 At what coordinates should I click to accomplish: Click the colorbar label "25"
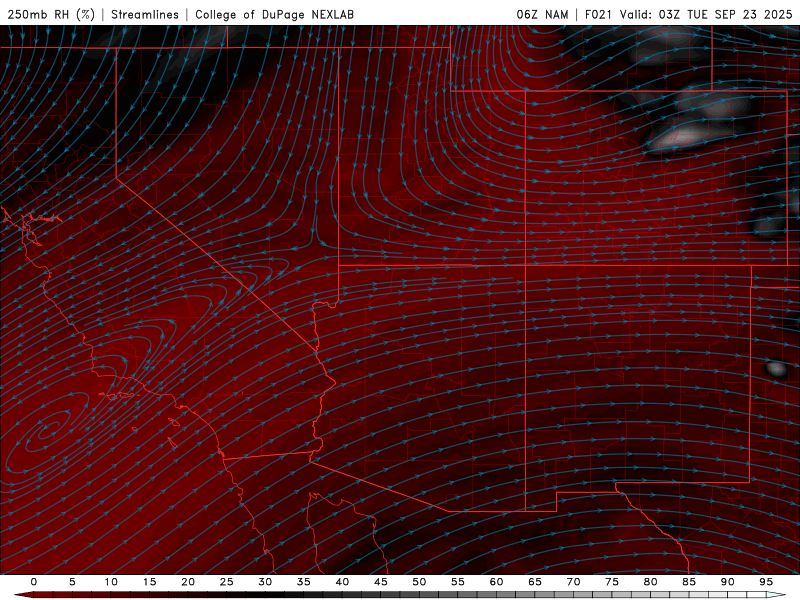pos(227,582)
